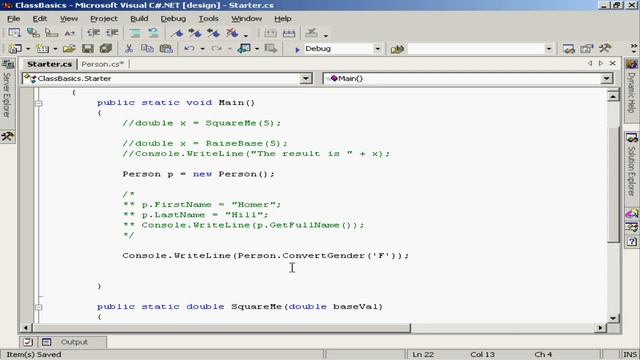The width and height of the screenshot is (640, 360).
Task: Open Add New Item dropdown arrow
Action: (55, 49)
